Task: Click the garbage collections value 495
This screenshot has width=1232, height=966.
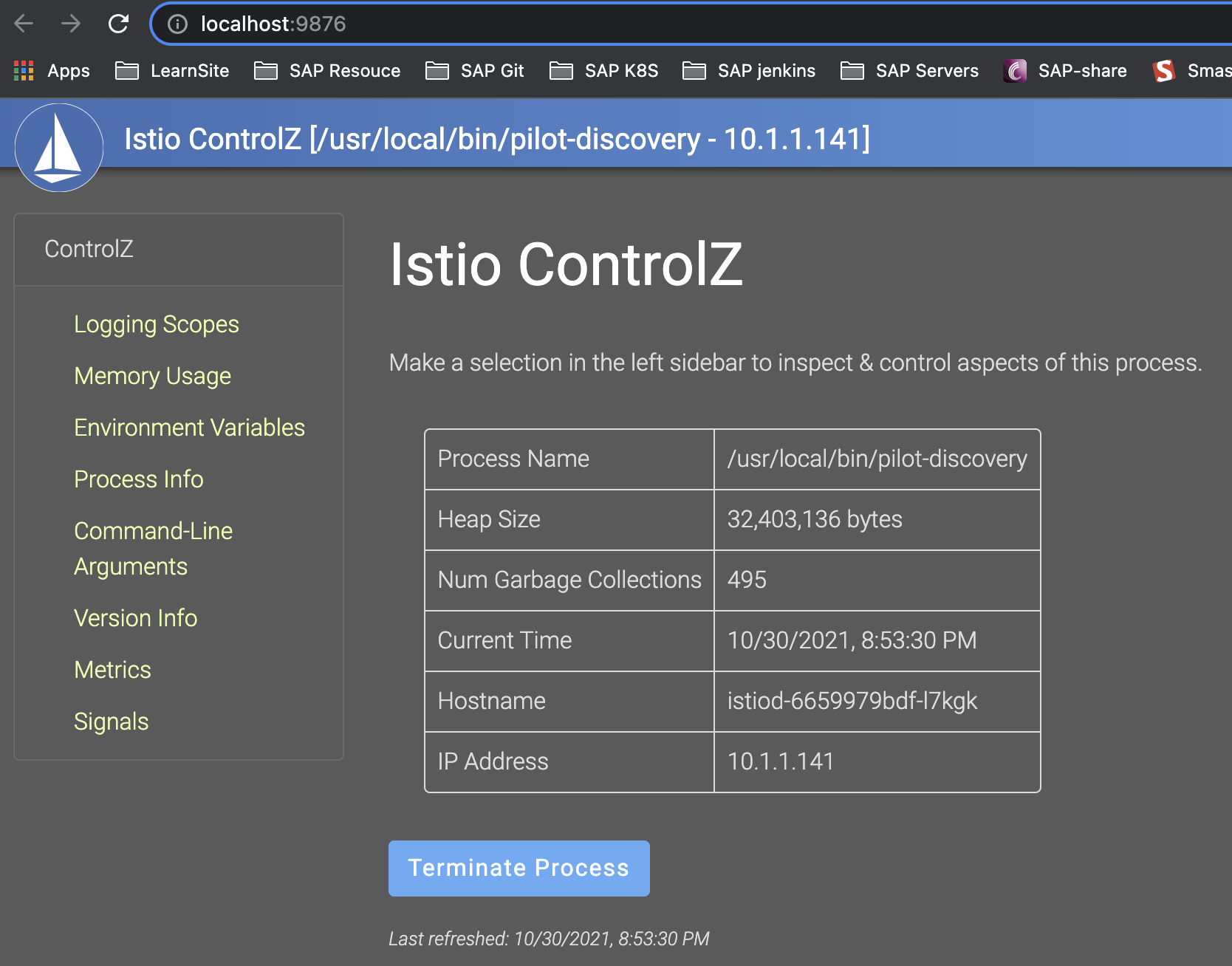Action: [747, 580]
